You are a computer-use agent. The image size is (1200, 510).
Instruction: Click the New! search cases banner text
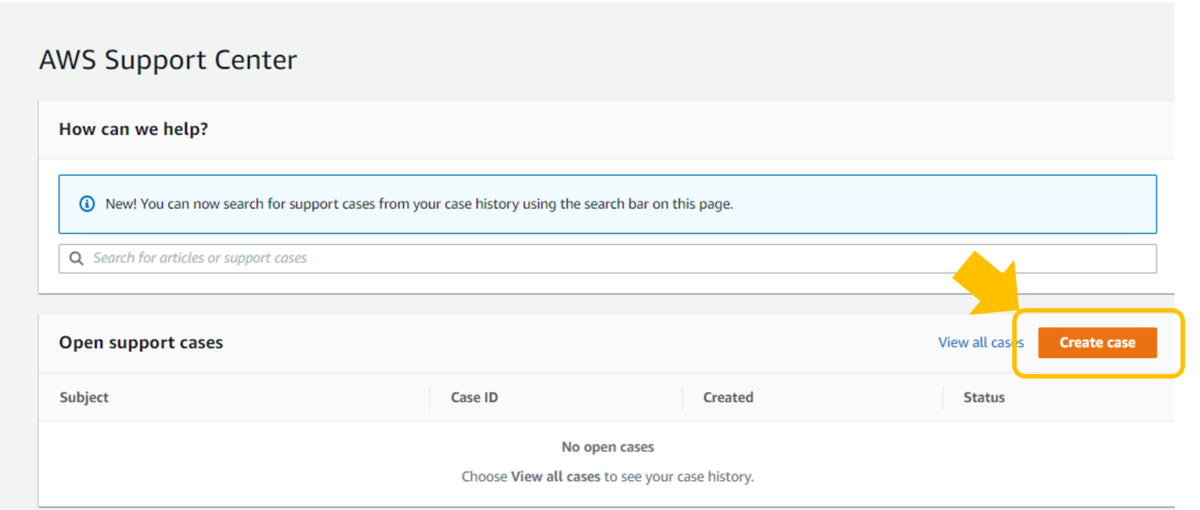coord(419,204)
